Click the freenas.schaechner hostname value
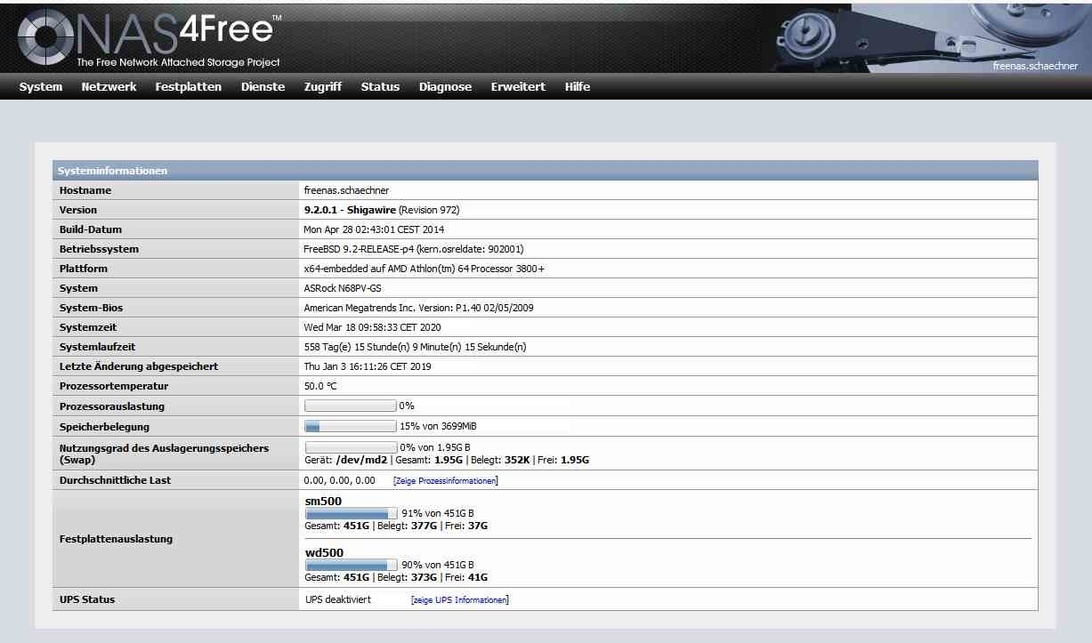1092x643 pixels. click(345, 190)
